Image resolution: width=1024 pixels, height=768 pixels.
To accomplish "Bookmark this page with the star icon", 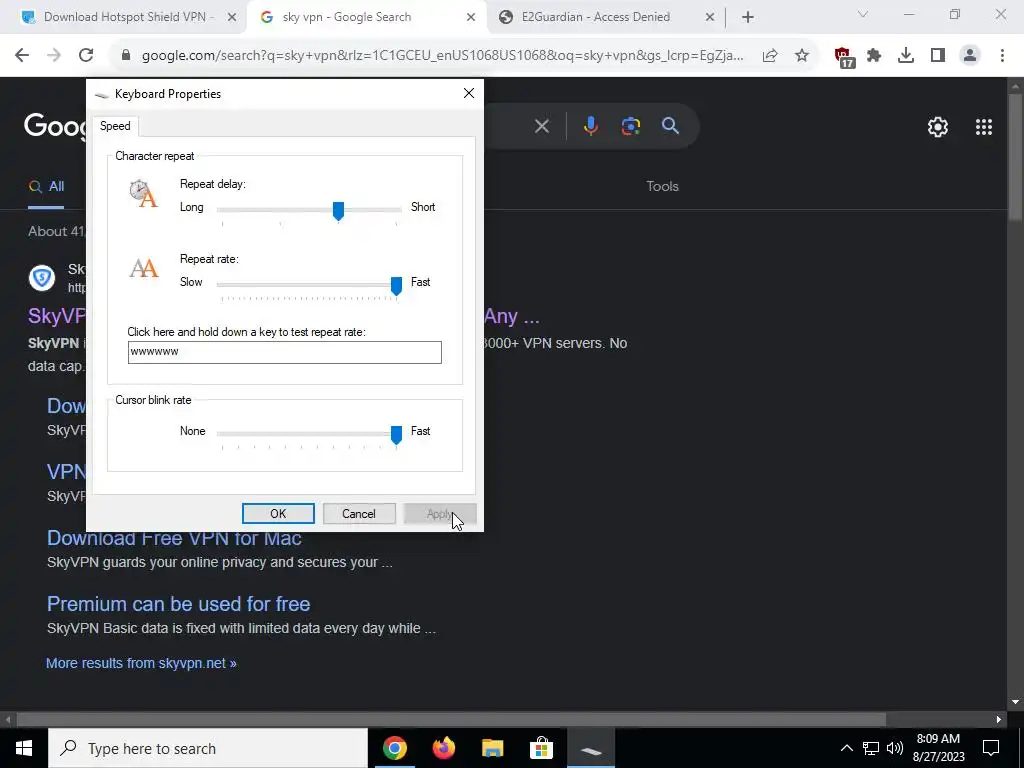I will pyautogui.click(x=802, y=56).
